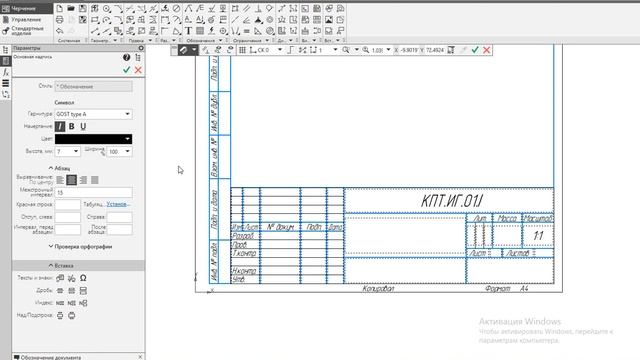The image size is (640, 360).
Task: Open the Hatching tool beside the T icon
Action: (x=200, y=31)
